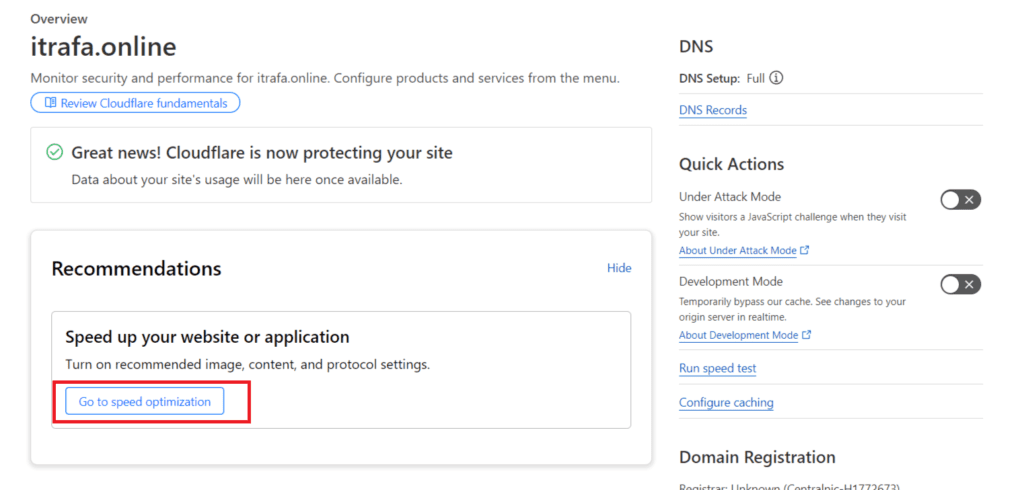Click the Domain Registration heading
The image size is (1024, 490).
[757, 457]
